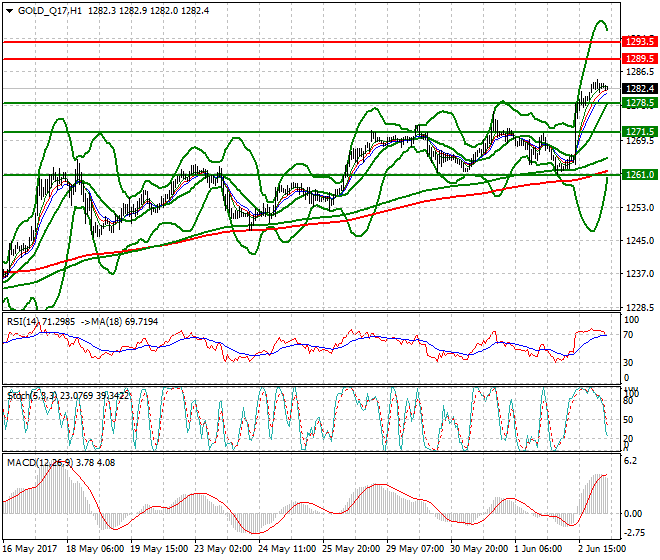Viewport: 660px width, 560px height.
Task: Click the green 1271.5 support level label
Action: tap(640, 132)
